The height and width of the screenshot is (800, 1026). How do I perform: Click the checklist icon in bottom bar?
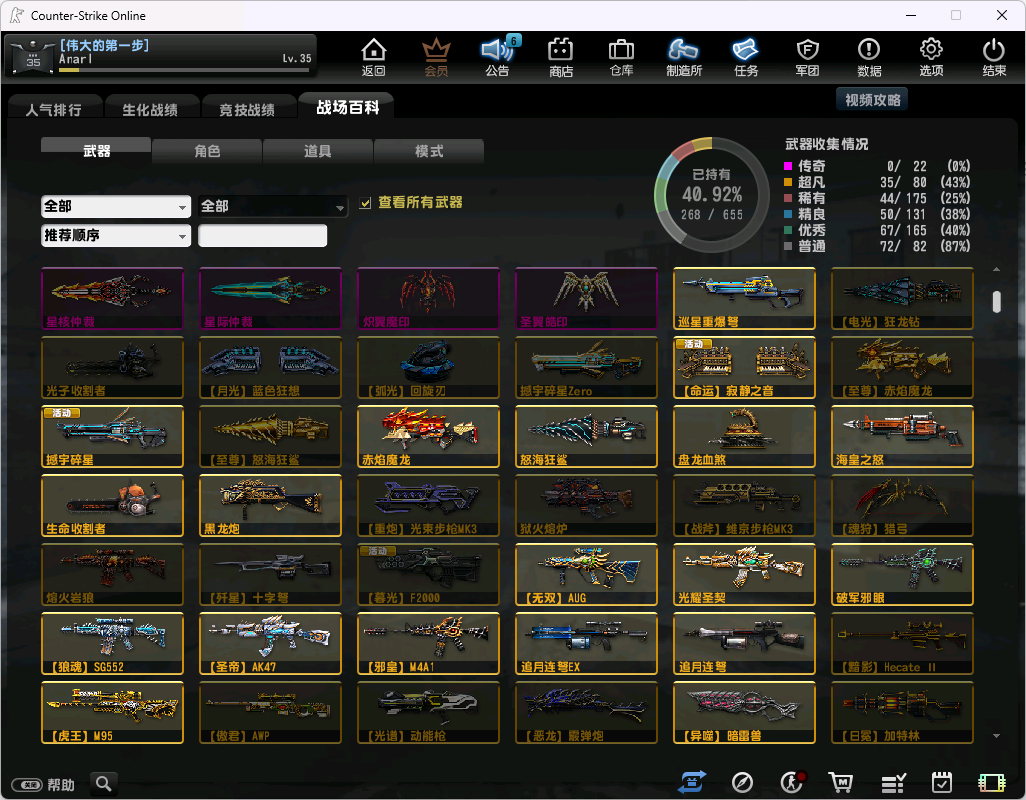click(893, 782)
